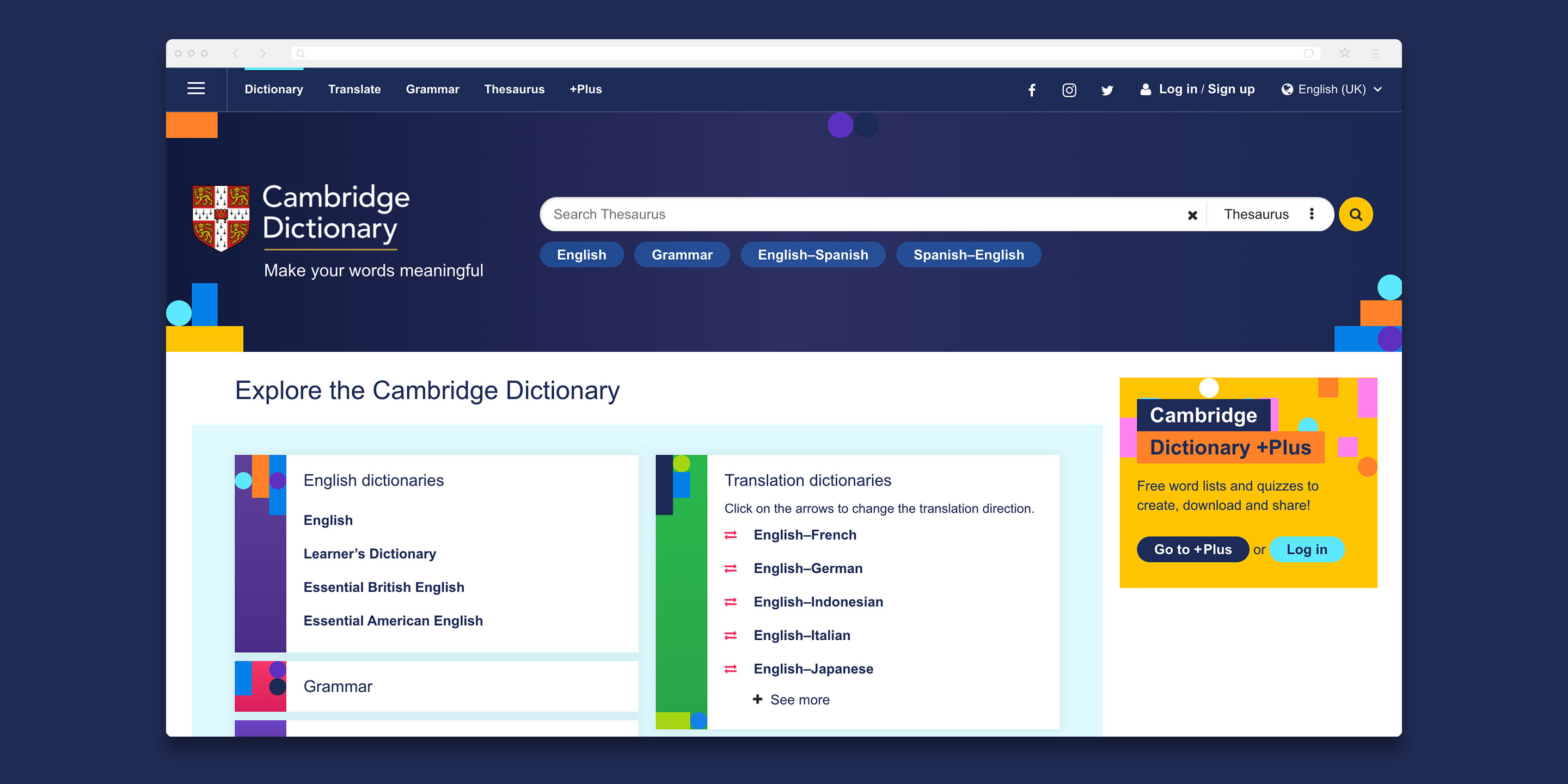Viewport: 1568px width, 784px height.
Task: Swap English–French translation direction
Action: pyautogui.click(x=731, y=535)
